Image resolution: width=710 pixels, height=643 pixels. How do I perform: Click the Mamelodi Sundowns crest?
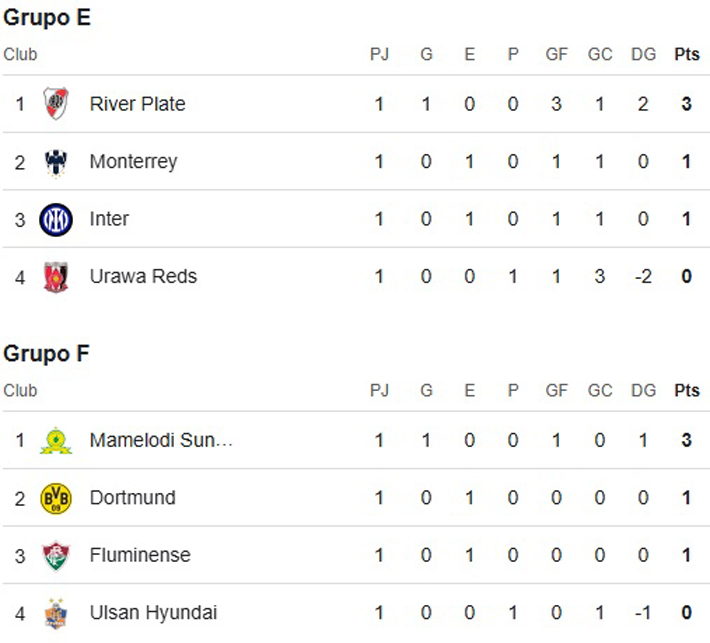56,440
